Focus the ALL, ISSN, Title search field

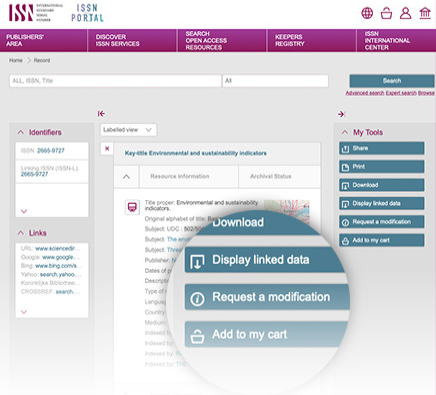click(x=115, y=81)
